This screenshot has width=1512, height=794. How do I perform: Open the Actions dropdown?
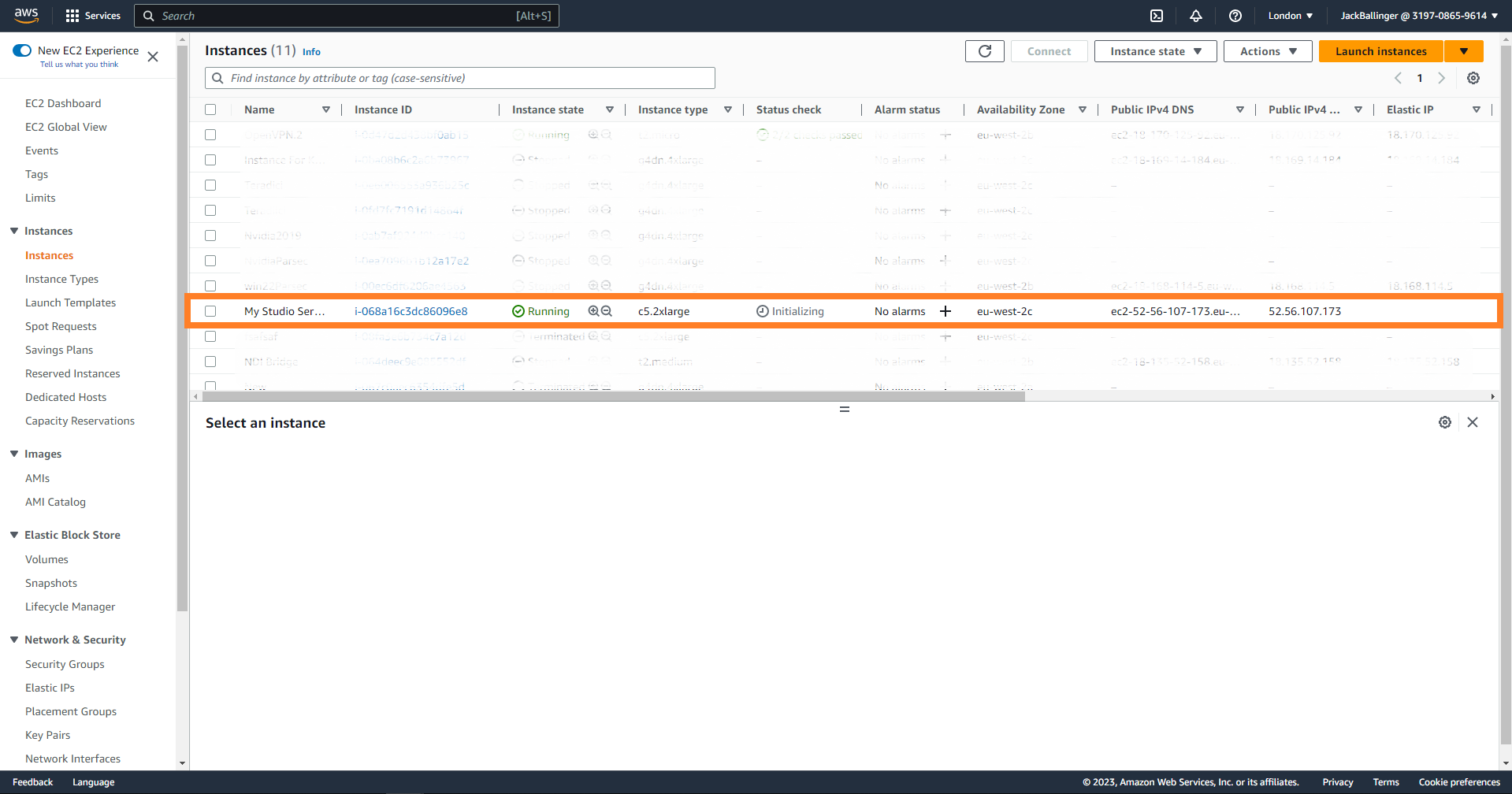coord(1268,51)
